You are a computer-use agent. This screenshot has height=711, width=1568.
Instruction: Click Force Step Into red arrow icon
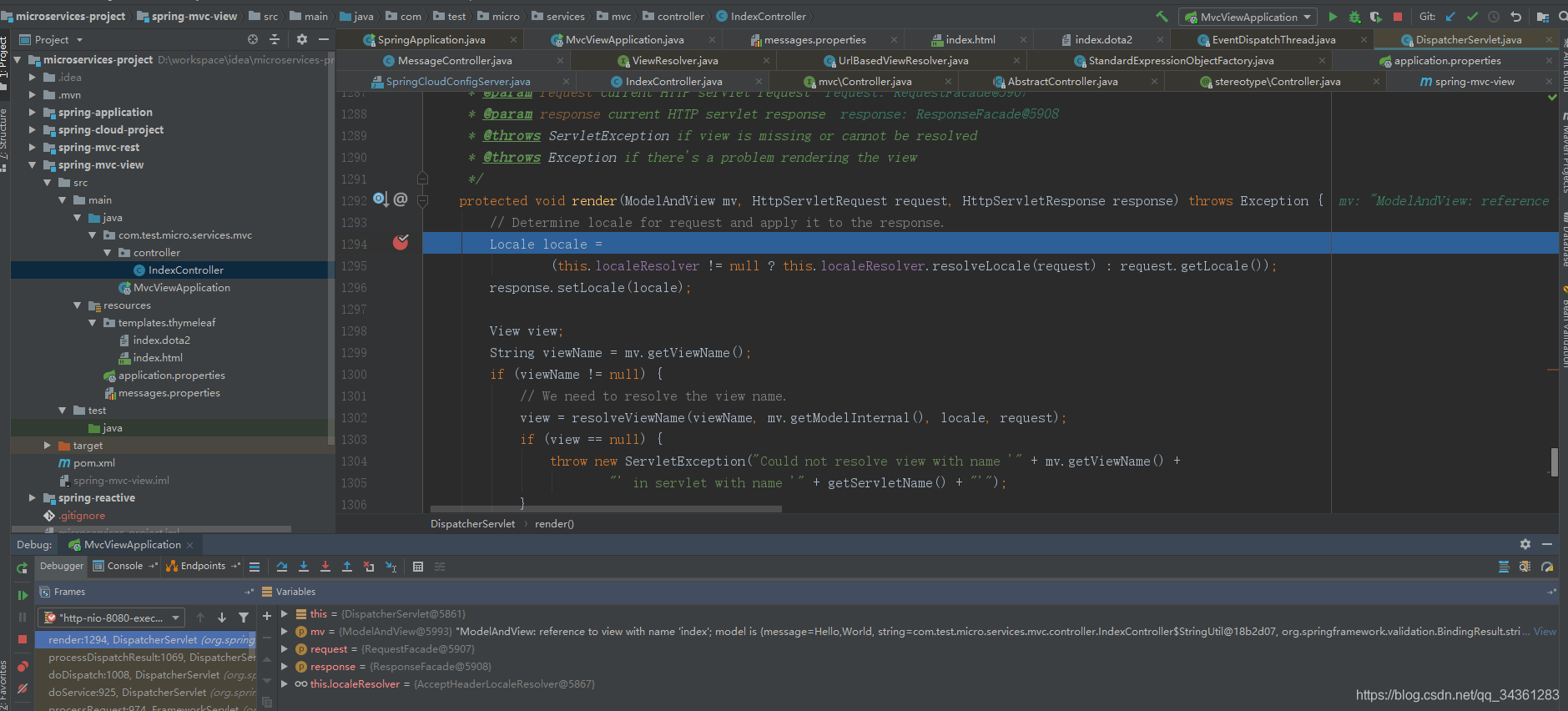(325, 567)
